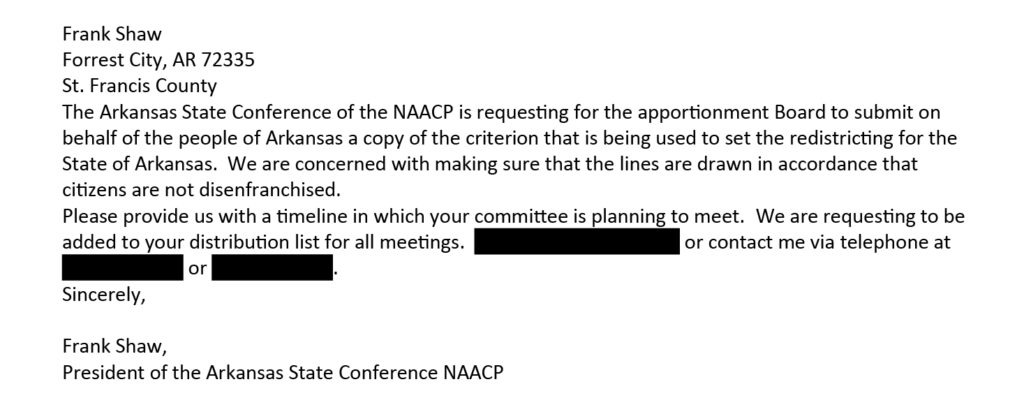Click the first redacted phone number block
This screenshot has width=1024, height=405.
pyautogui.click(x=121, y=268)
